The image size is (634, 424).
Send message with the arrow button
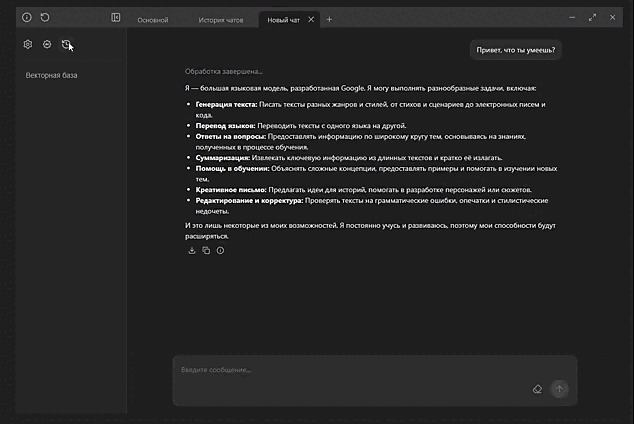560,389
